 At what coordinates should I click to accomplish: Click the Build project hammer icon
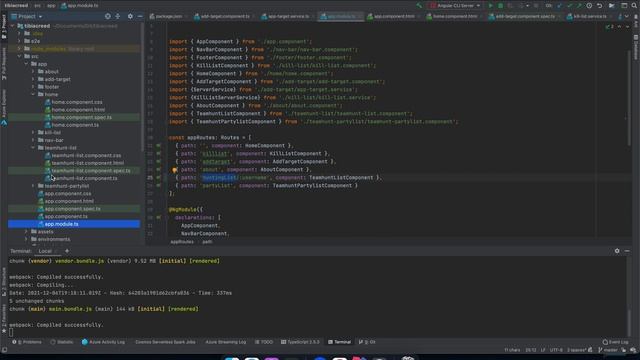419,6
